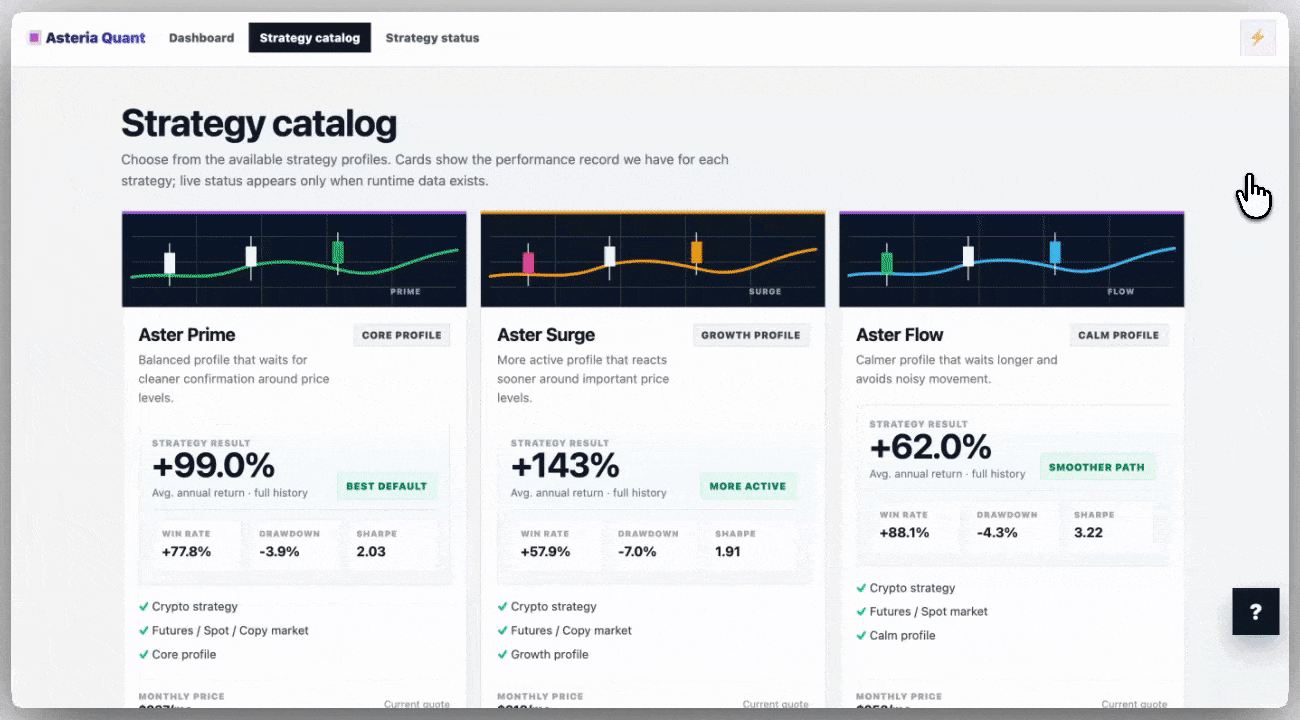This screenshot has height=720, width=1300.
Task: Click the pink candlestick in Aster Surge chart
Action: [x=528, y=263]
